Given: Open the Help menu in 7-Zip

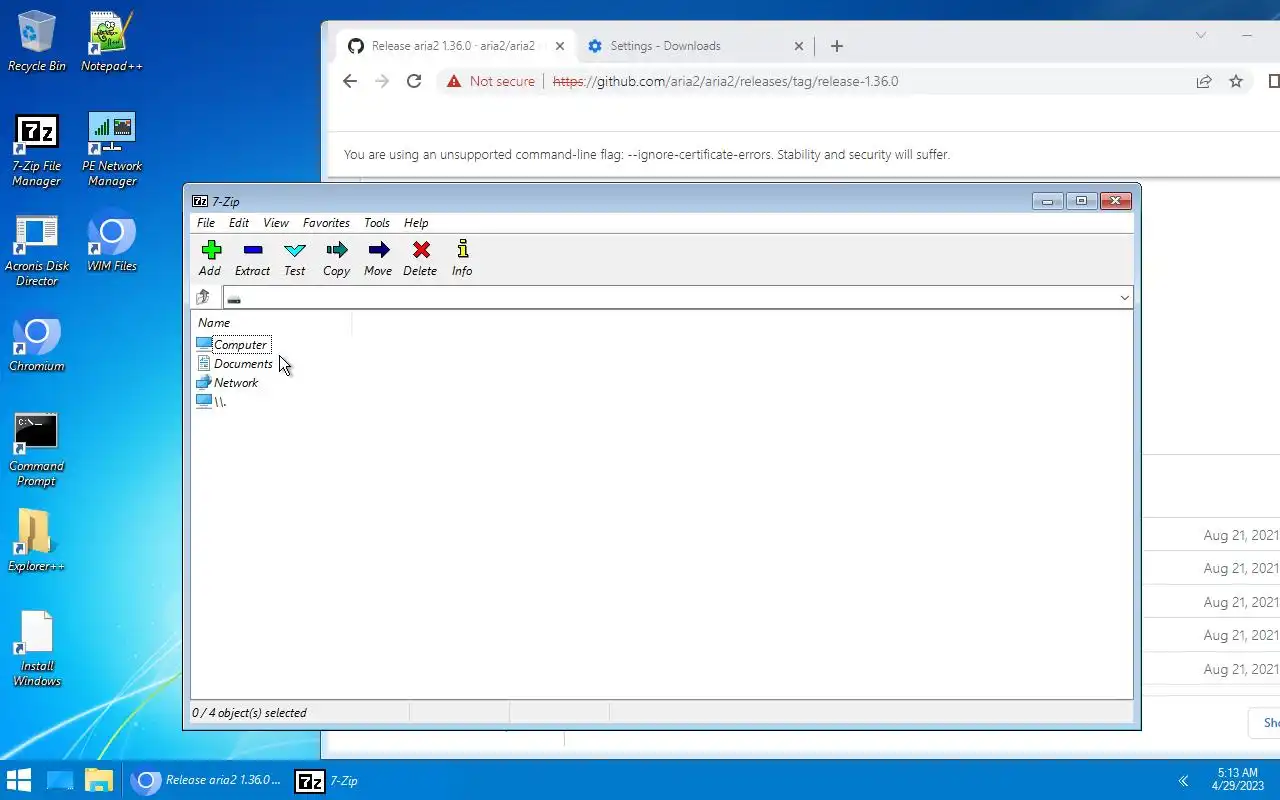Looking at the screenshot, I should tap(416, 223).
